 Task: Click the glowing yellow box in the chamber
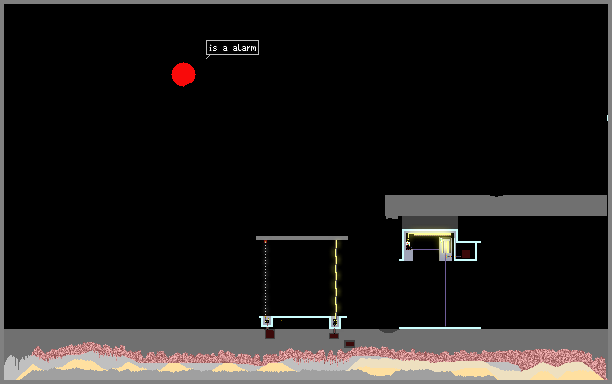coord(445,246)
